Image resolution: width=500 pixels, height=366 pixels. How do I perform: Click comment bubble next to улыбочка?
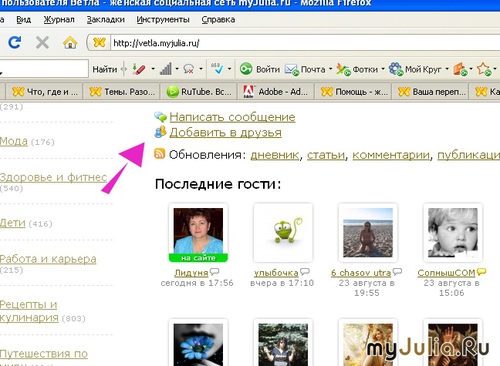[x=305, y=271]
